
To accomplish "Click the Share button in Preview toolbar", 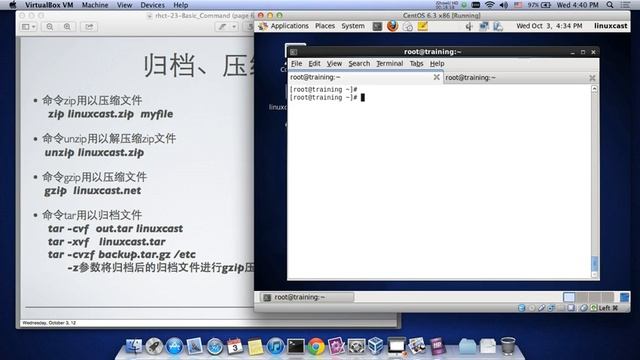I will click(89, 27).
